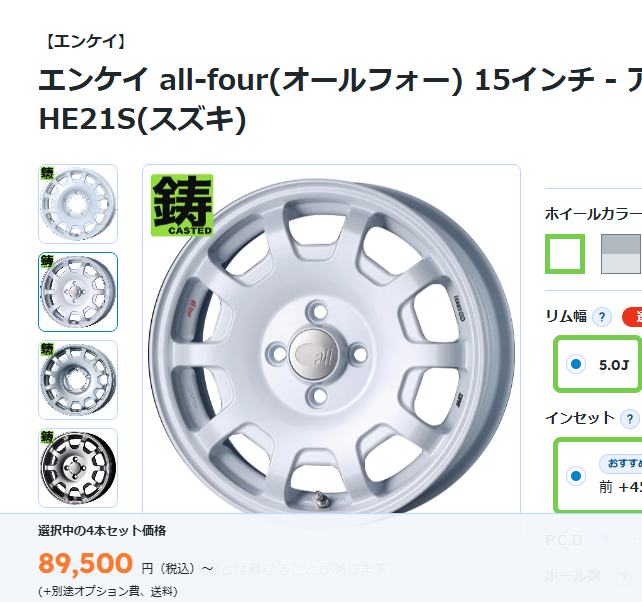Choose the gray two-tone color swatch

click(621, 254)
